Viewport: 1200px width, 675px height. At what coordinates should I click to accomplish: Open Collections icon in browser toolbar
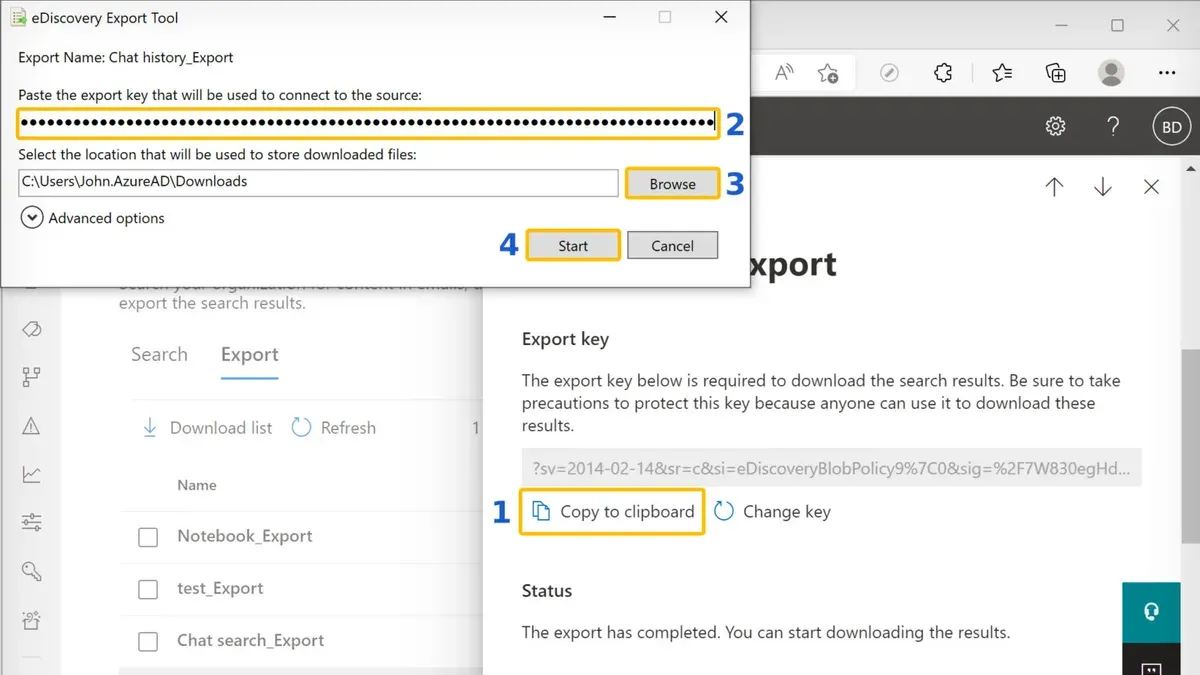point(1056,73)
